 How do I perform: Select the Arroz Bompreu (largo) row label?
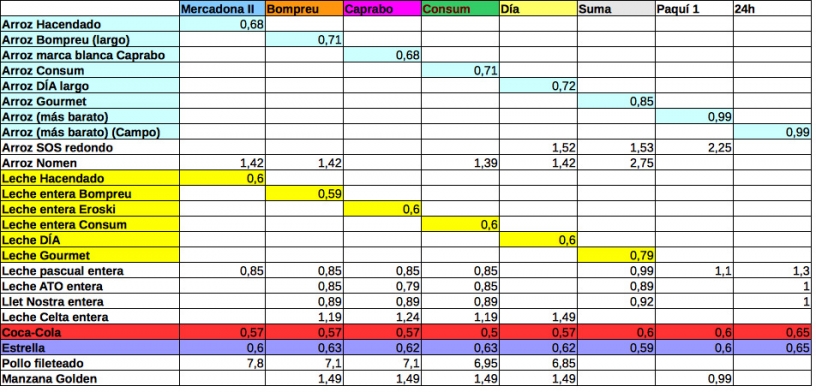click(90, 40)
